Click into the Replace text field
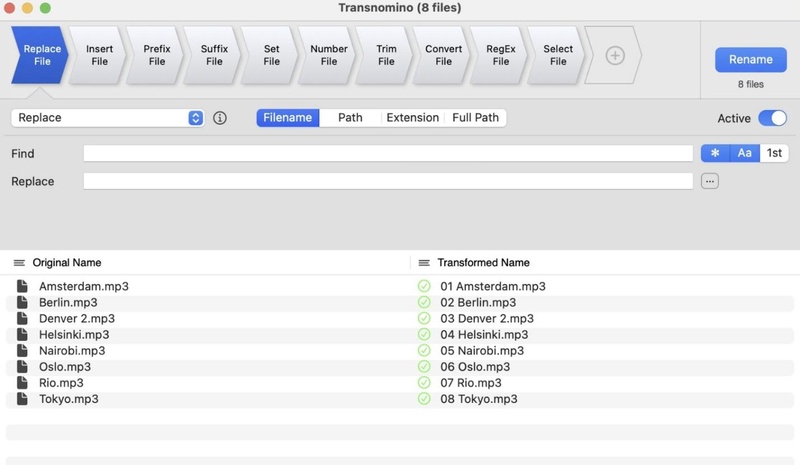800x465 pixels. [388, 181]
